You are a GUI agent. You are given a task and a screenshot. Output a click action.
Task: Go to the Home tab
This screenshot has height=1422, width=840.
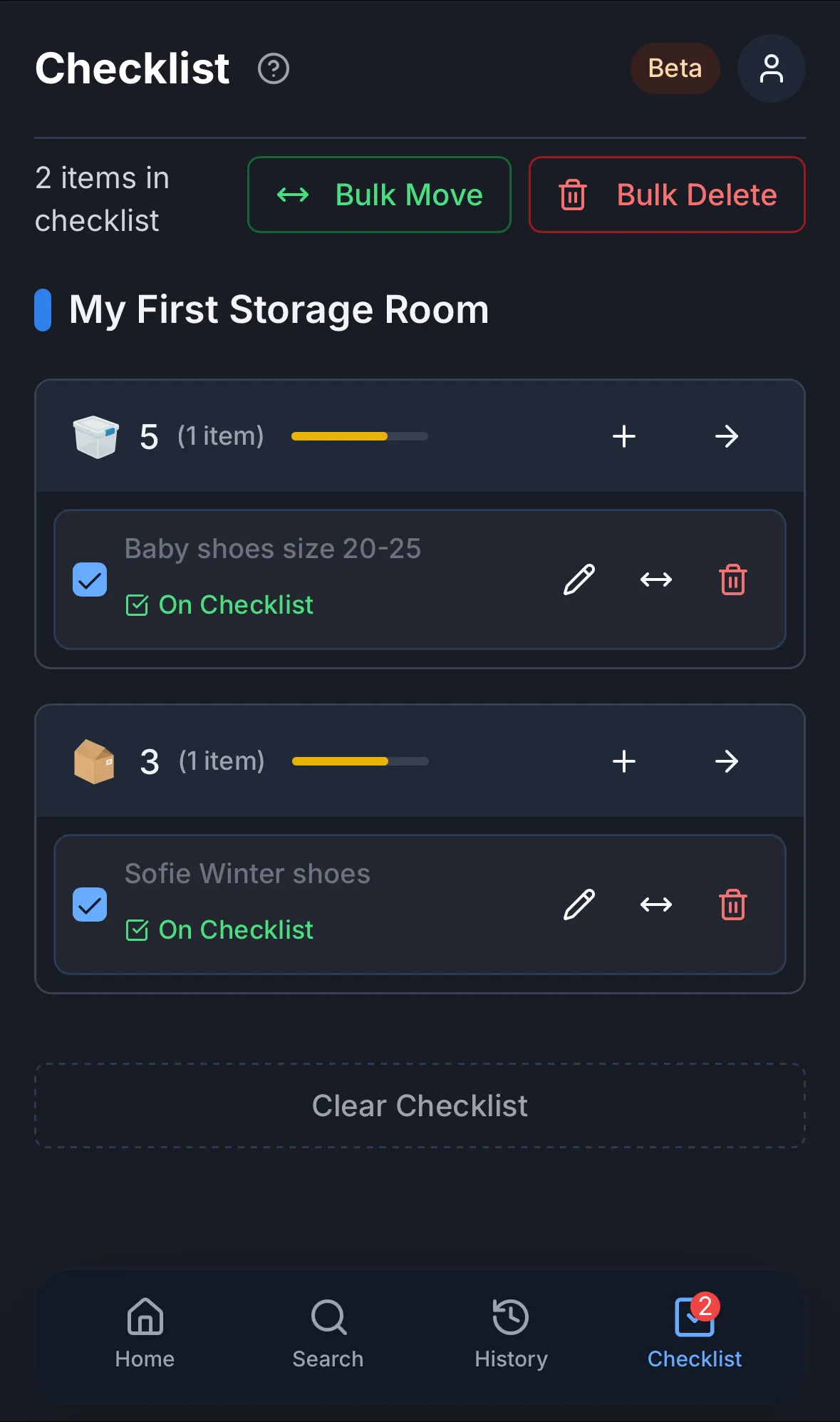(145, 1333)
